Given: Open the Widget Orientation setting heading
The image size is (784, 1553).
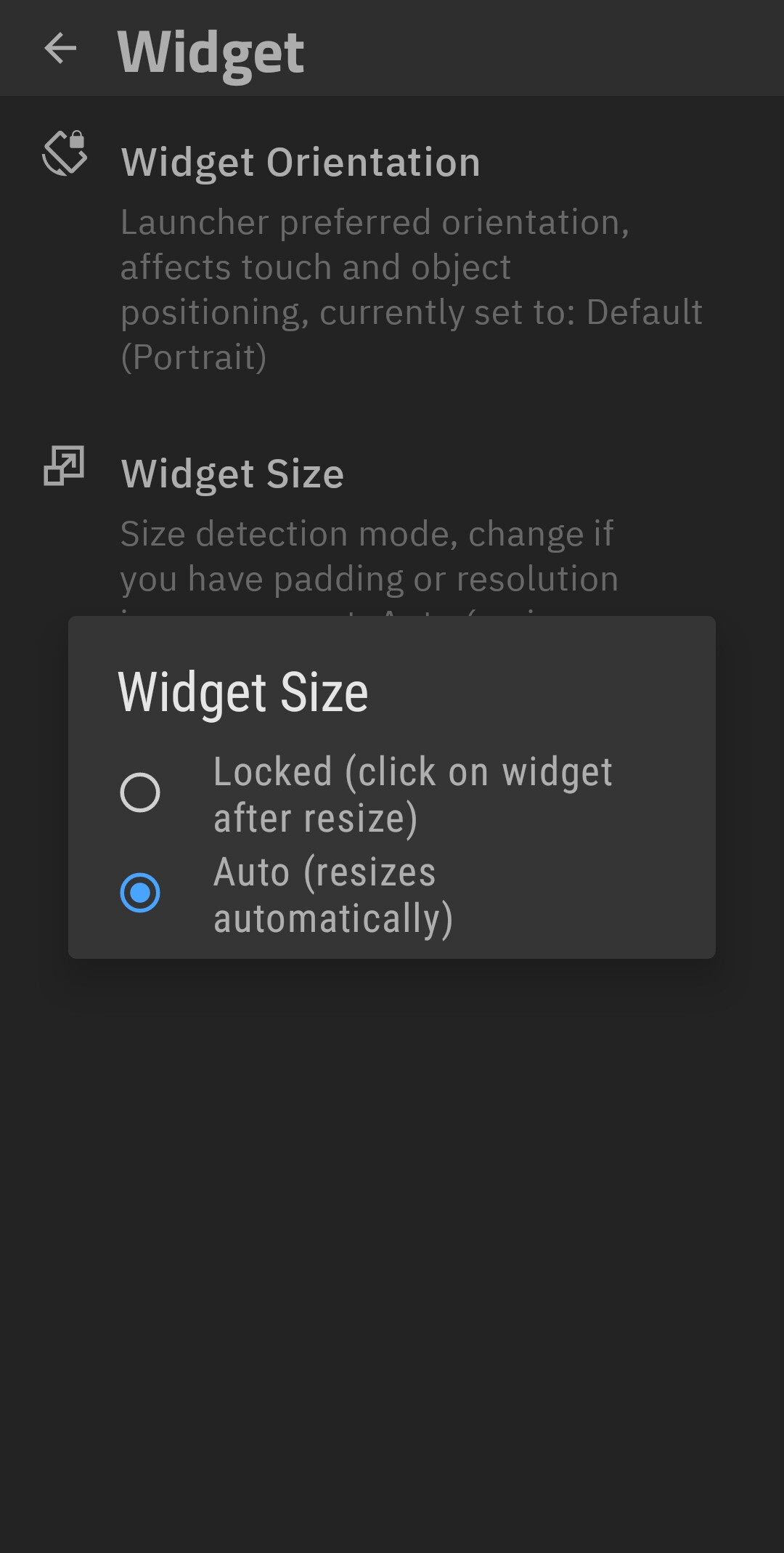Looking at the screenshot, I should pos(301,162).
